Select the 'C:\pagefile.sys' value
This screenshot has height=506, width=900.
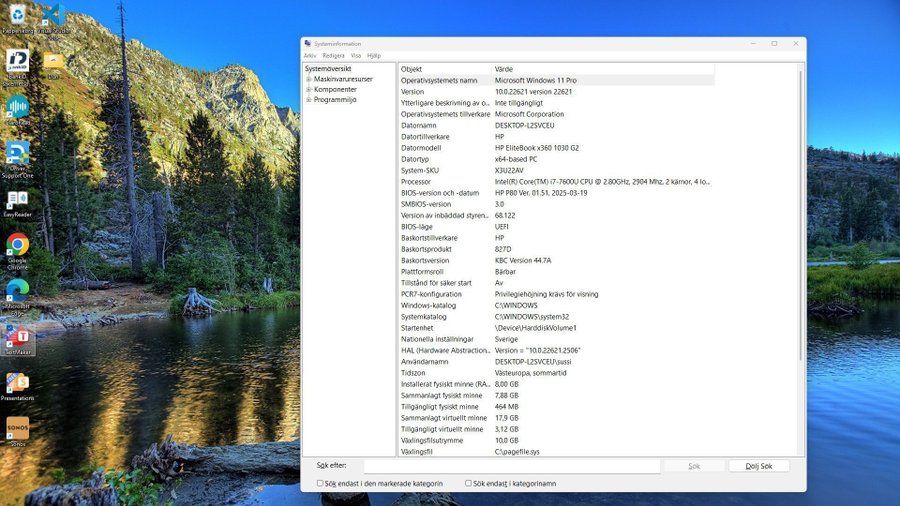[517, 452]
